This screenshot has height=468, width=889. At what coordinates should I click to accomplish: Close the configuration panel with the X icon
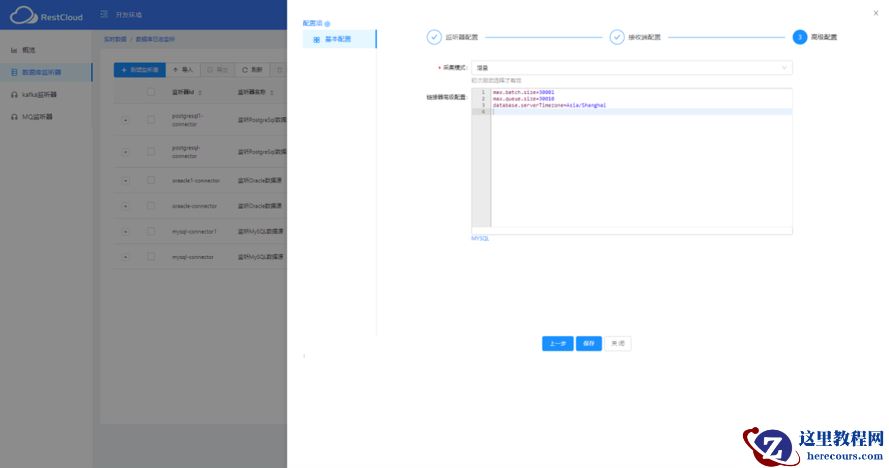tap(876, 12)
